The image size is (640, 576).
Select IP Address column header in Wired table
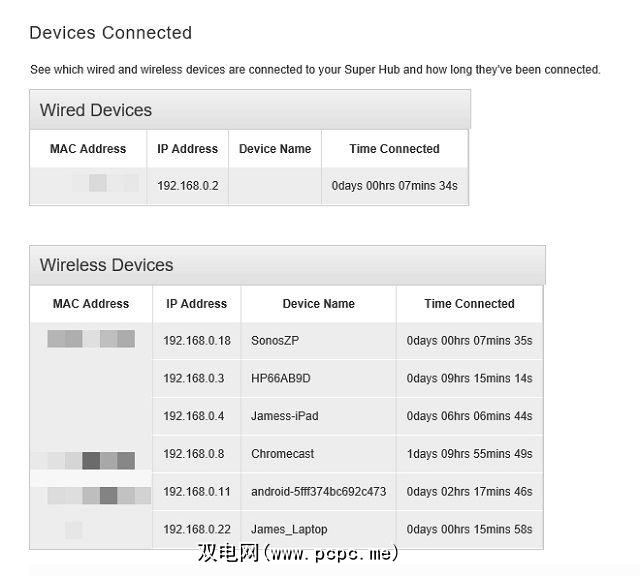[187, 149]
